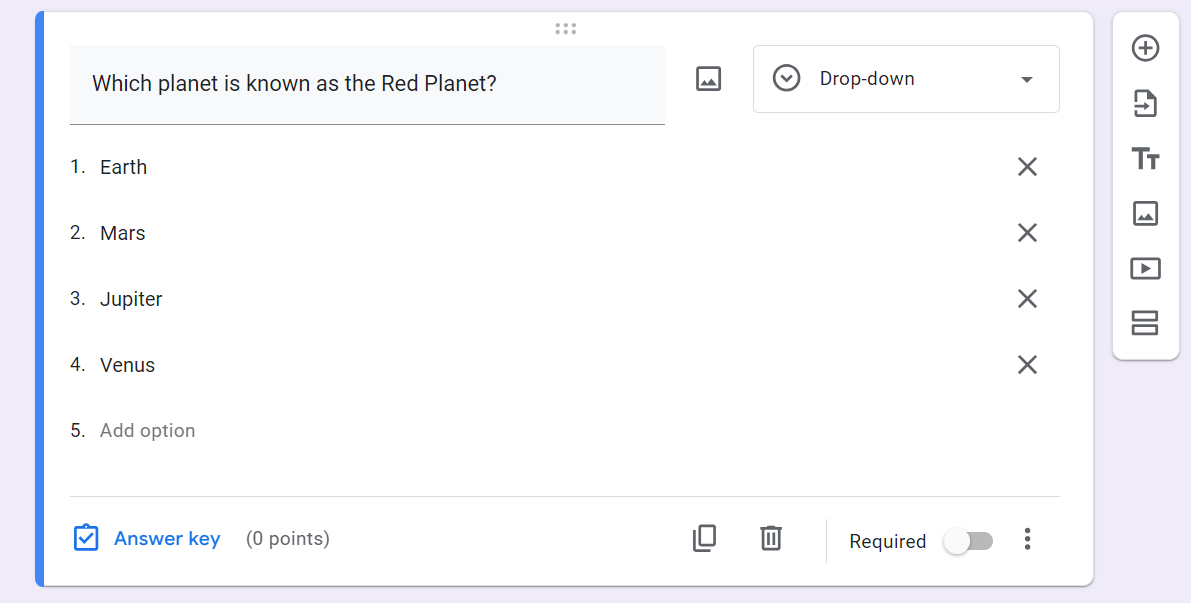1191x603 pixels.
Task: Add a title and description block
Action: [x=1145, y=158]
